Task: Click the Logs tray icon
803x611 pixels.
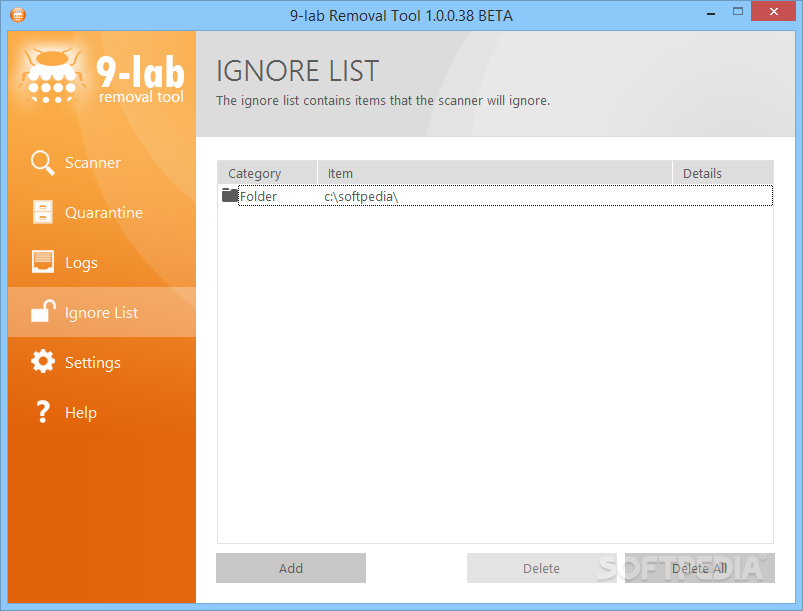Action: (x=43, y=262)
